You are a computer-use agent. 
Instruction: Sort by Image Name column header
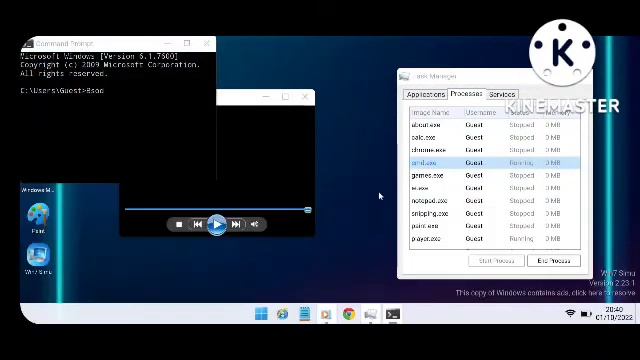(436, 112)
